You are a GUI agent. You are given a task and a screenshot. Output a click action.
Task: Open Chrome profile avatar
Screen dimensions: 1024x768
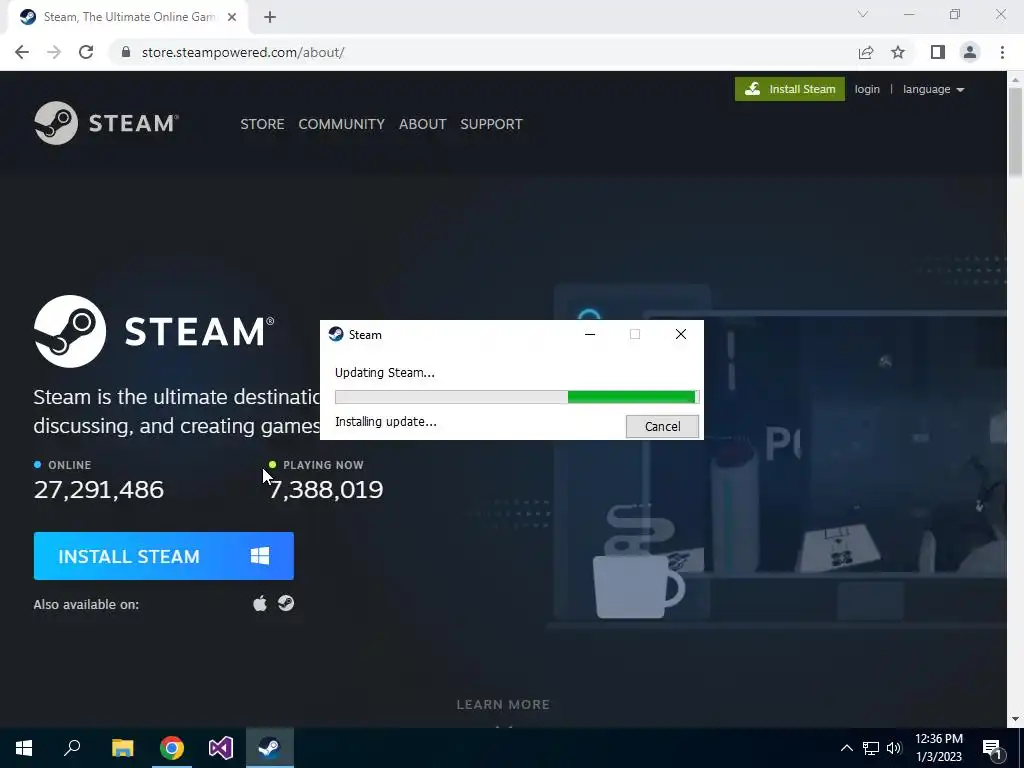[x=970, y=52]
